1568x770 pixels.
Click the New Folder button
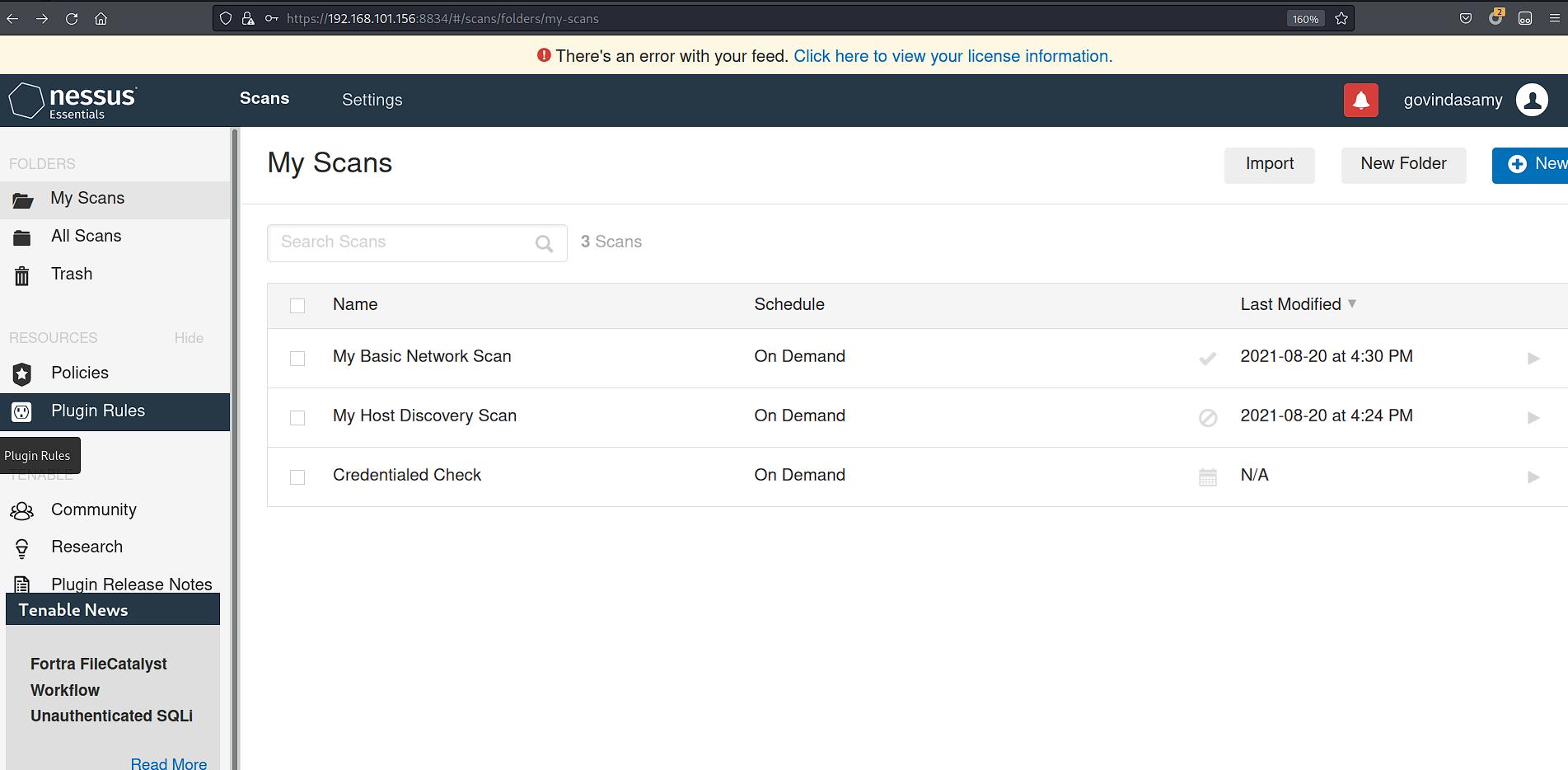tap(1403, 165)
